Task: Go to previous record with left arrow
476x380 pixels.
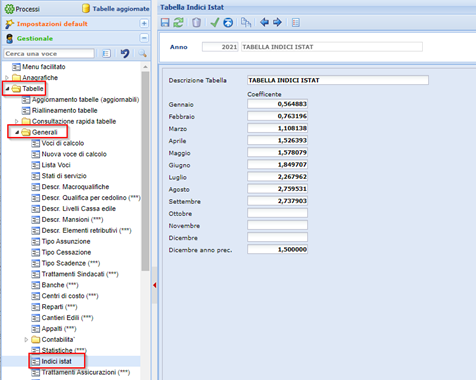Action: 264,22
